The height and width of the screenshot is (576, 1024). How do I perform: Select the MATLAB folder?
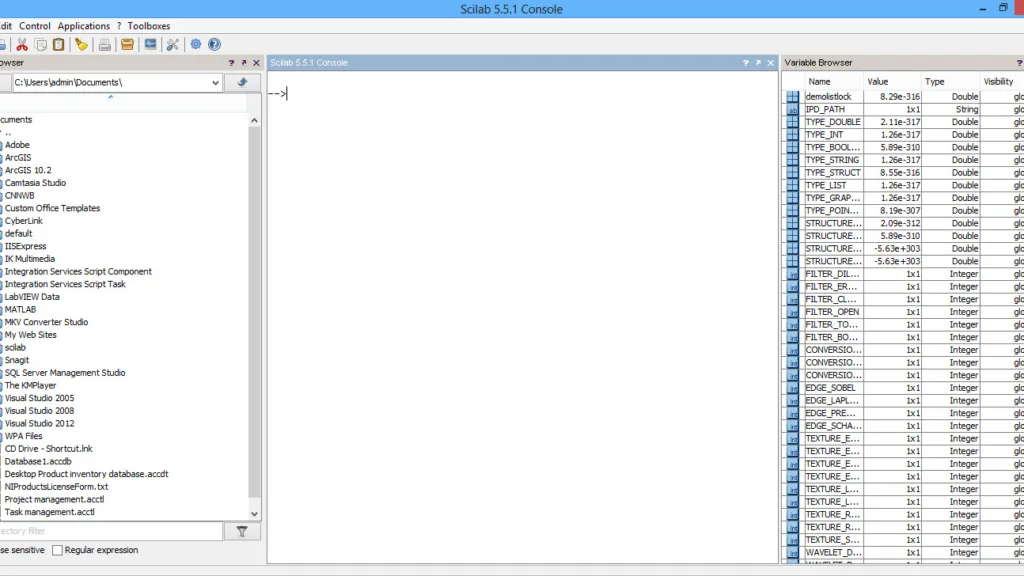[20, 310]
